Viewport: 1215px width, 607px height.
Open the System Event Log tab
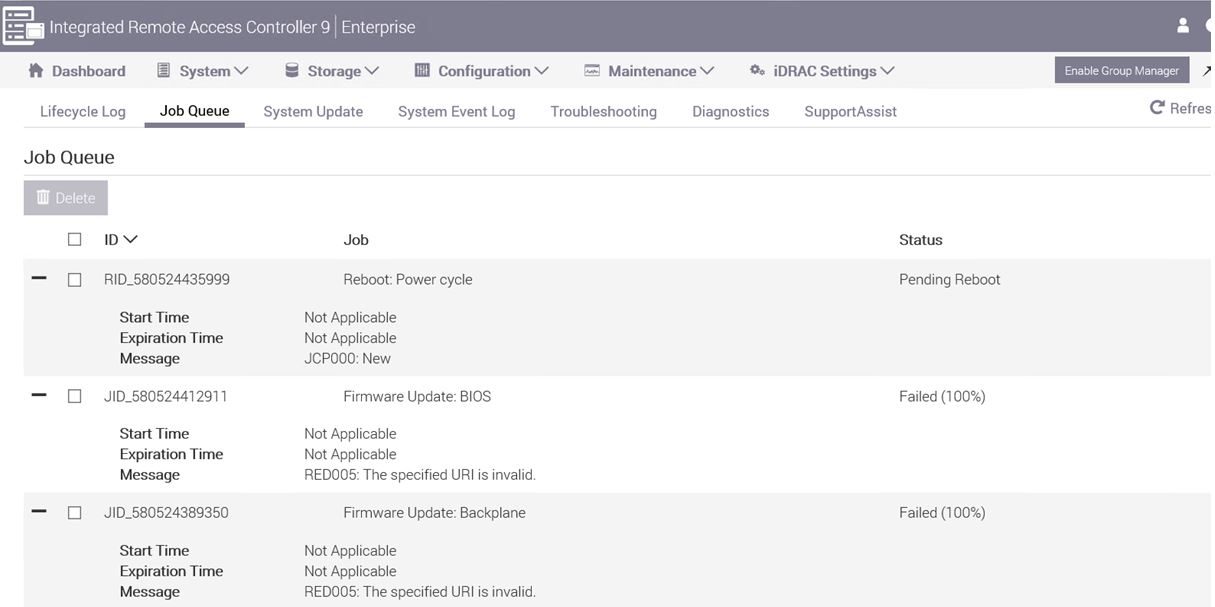click(x=456, y=111)
